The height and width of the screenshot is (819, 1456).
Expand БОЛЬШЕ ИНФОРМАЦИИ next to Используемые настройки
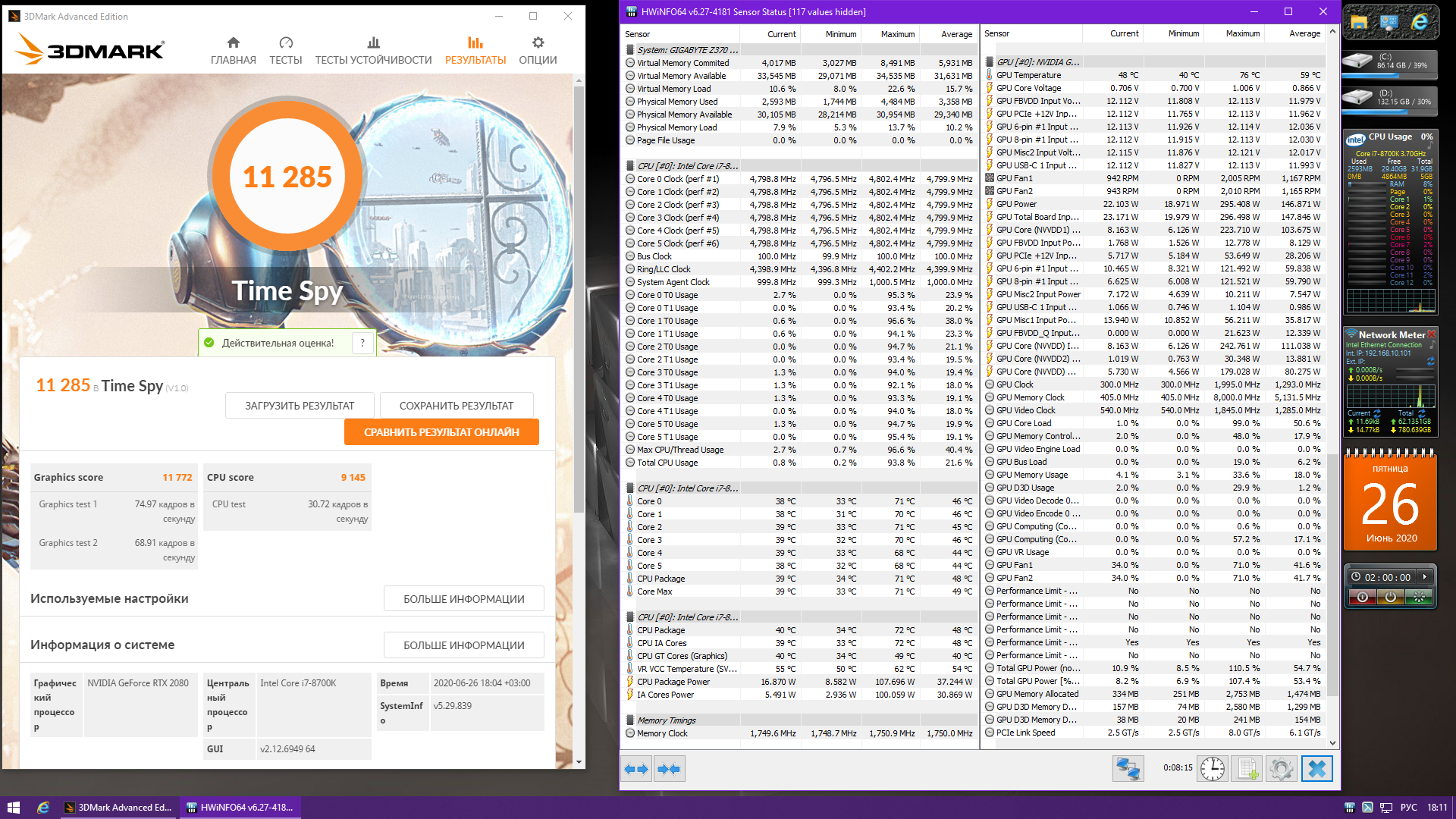coord(463,599)
